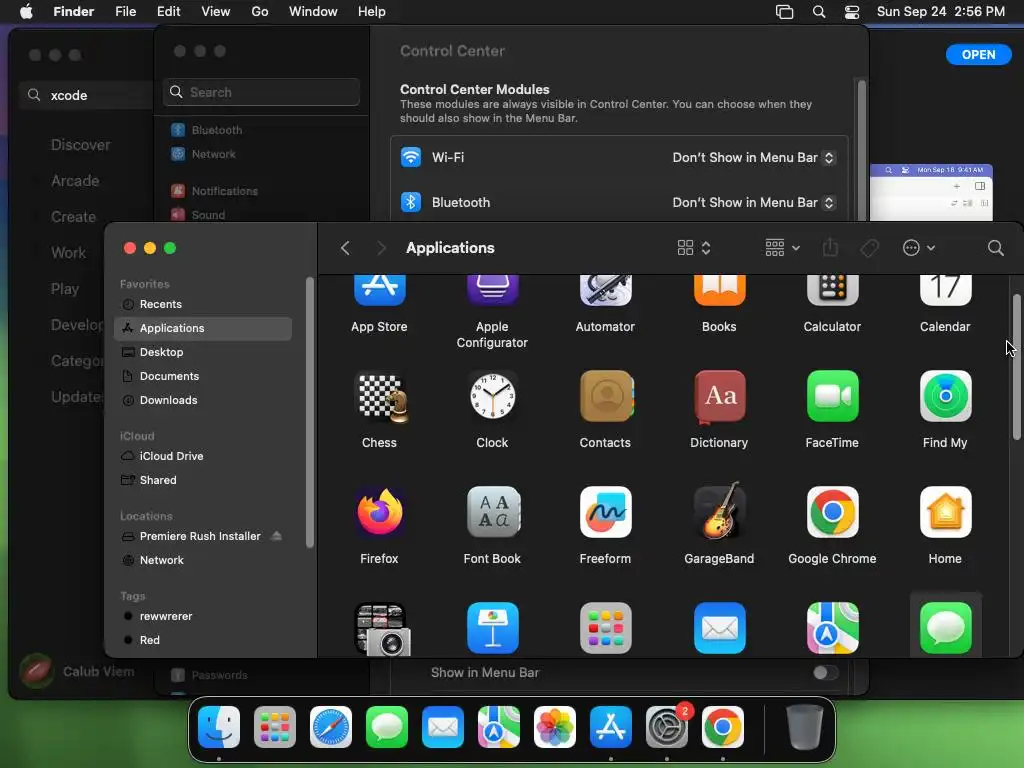This screenshot has height=768, width=1024.
Task: Launch GarageBand from Applications
Action: 719,511
